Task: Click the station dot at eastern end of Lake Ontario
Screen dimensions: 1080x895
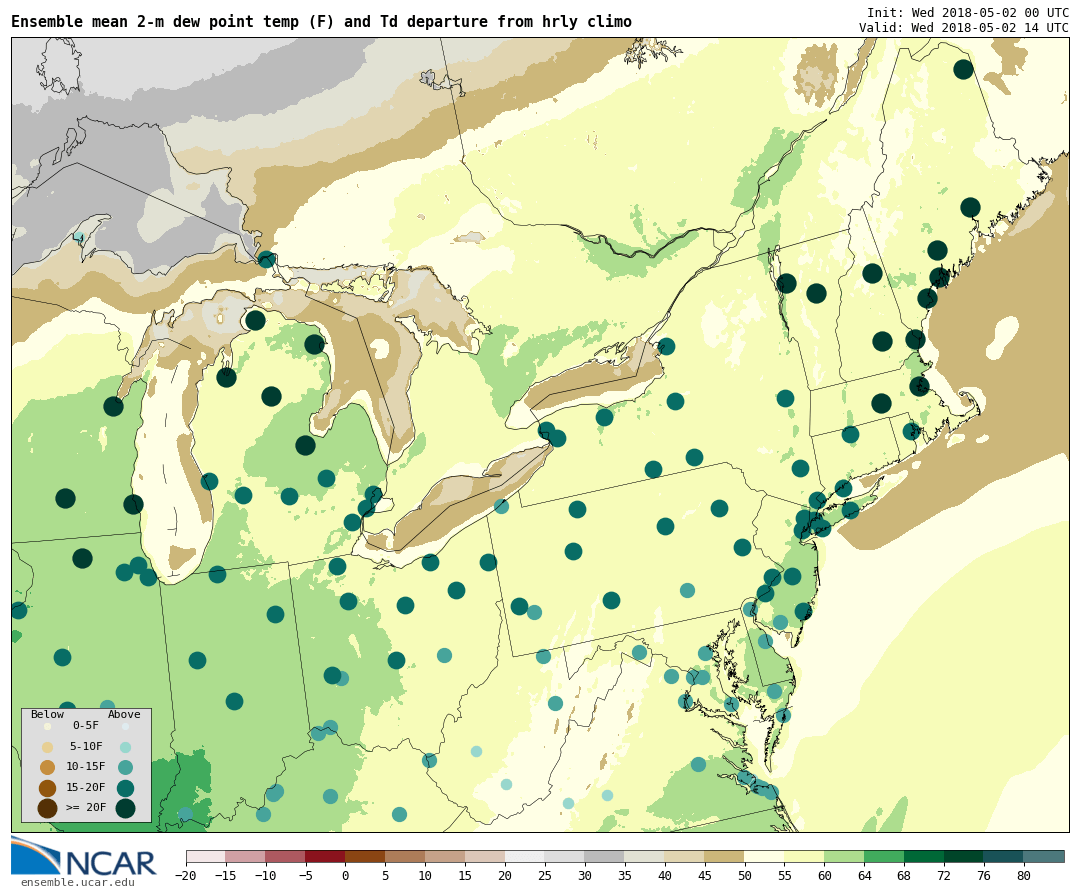Action: click(665, 346)
